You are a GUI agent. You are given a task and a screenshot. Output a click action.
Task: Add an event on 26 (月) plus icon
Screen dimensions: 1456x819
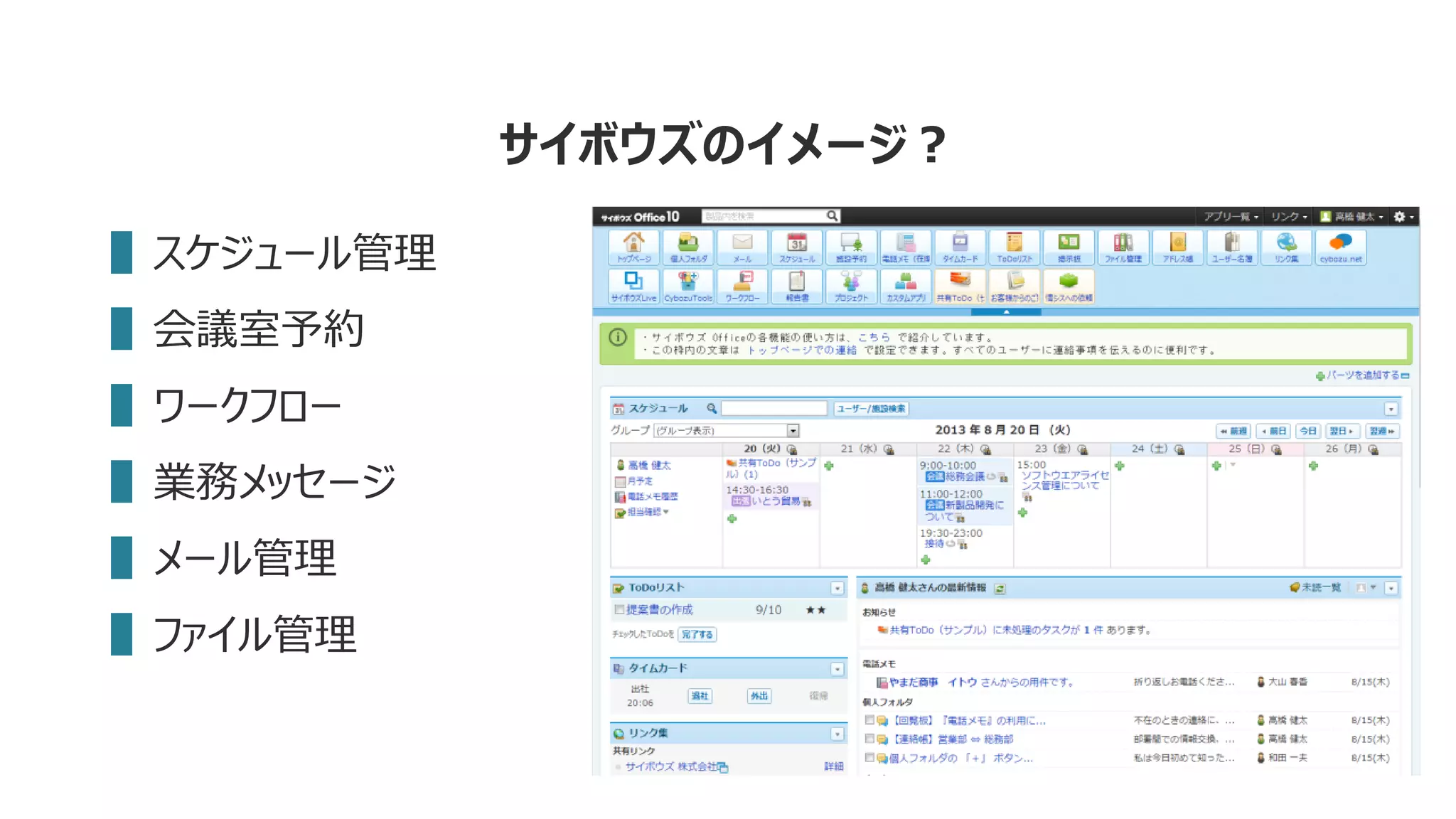(x=1313, y=466)
